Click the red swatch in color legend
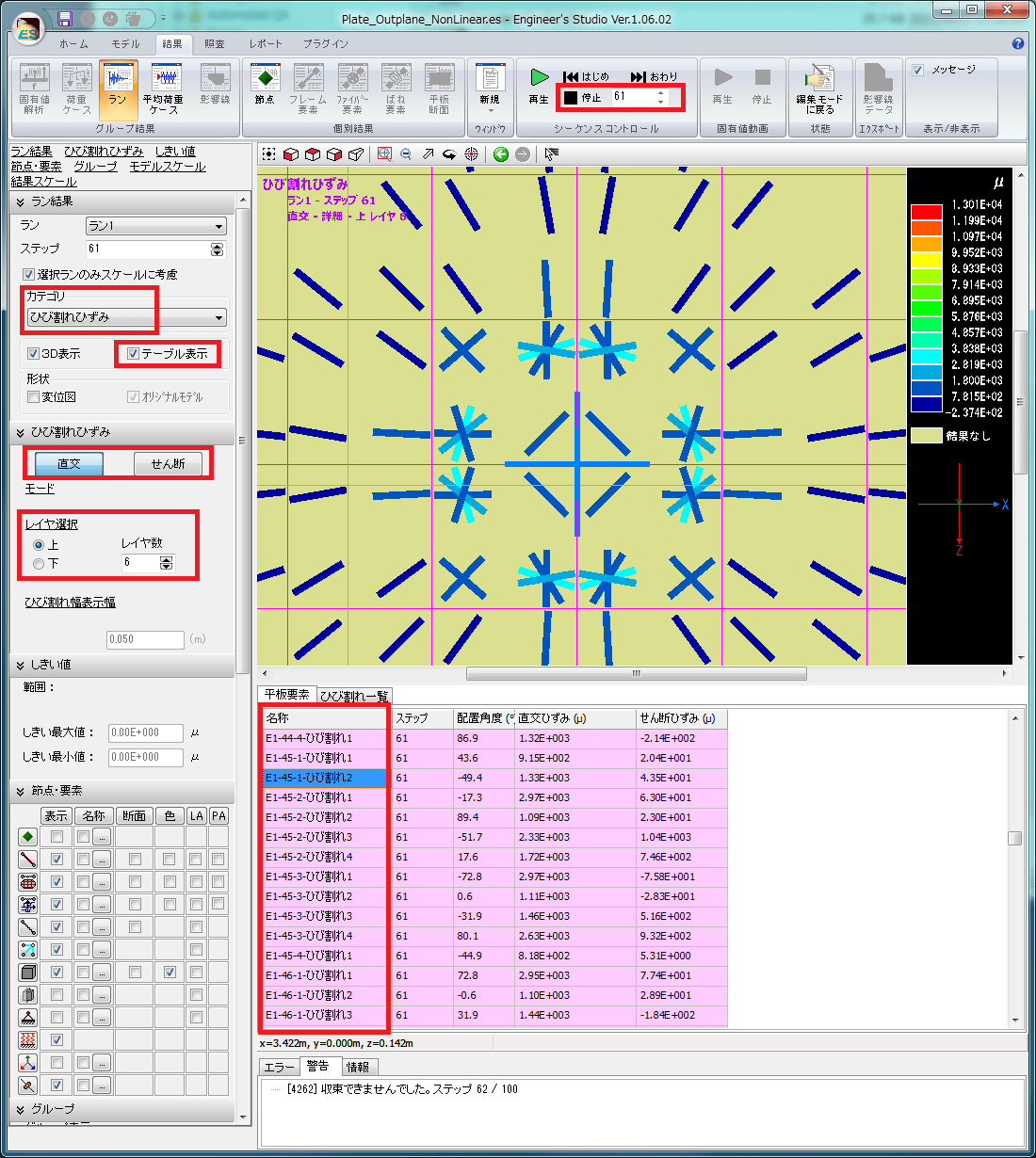 click(926, 213)
